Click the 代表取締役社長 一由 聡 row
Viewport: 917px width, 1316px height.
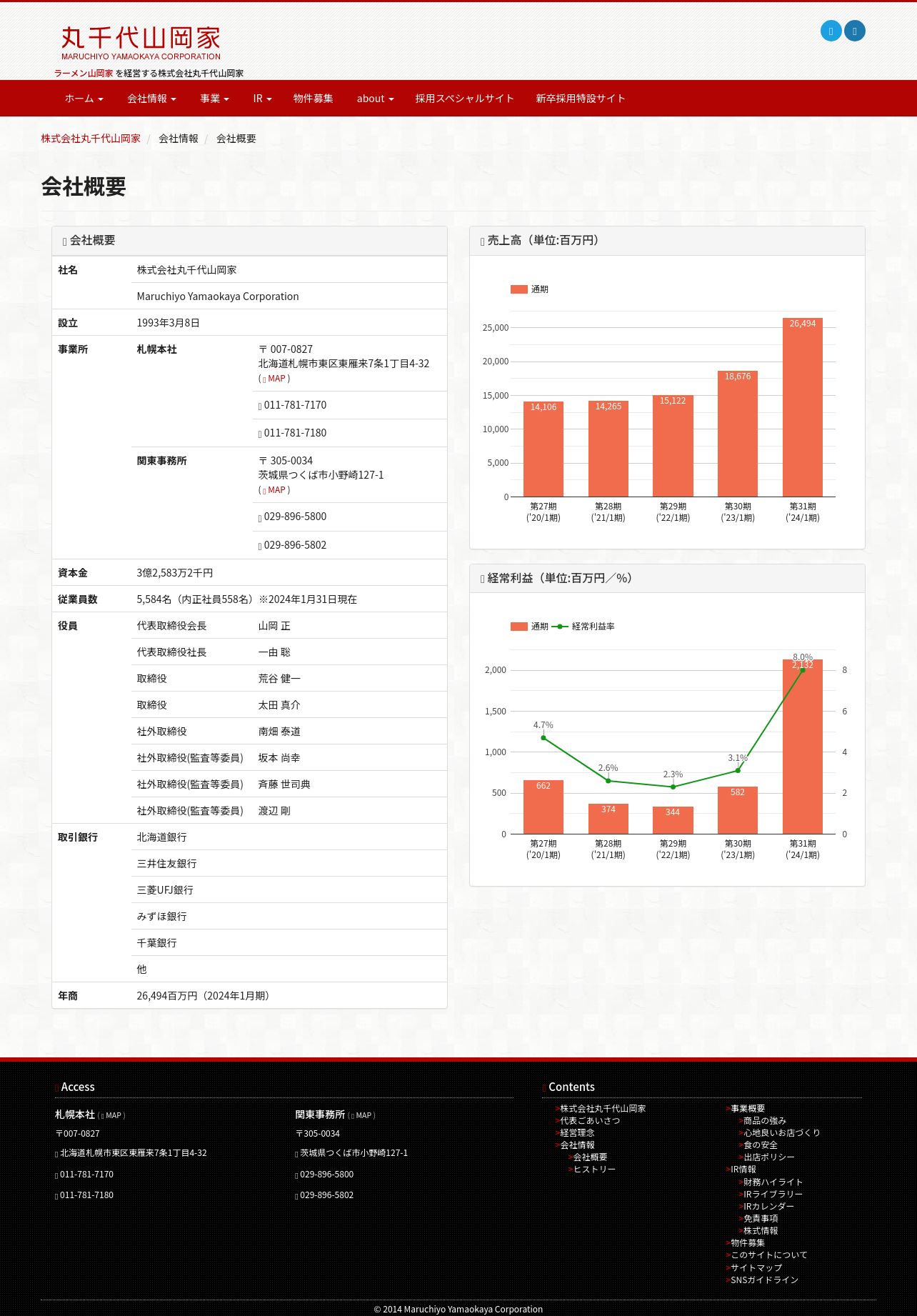289,652
